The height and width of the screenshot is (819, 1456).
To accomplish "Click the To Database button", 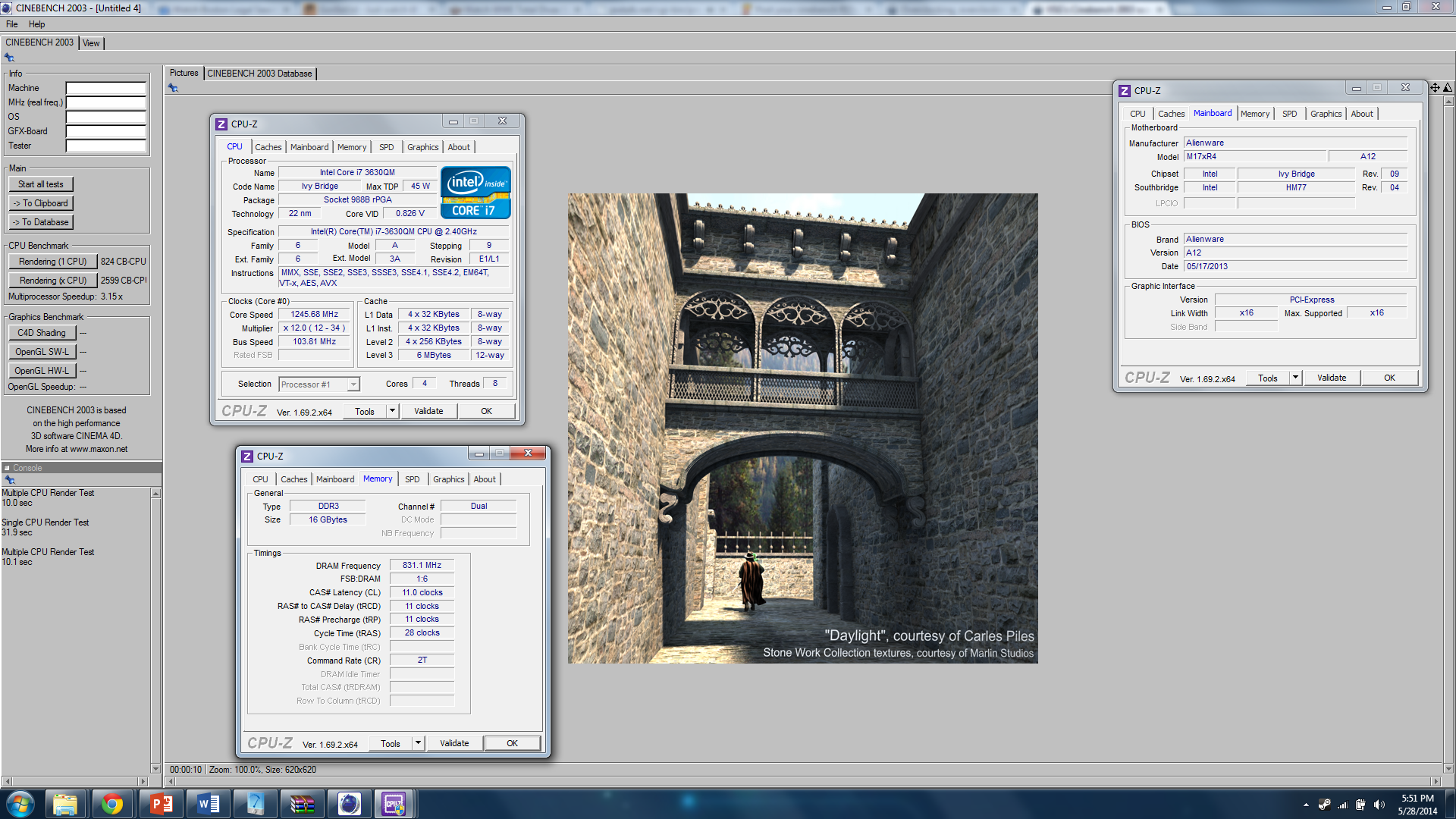I will (41, 222).
